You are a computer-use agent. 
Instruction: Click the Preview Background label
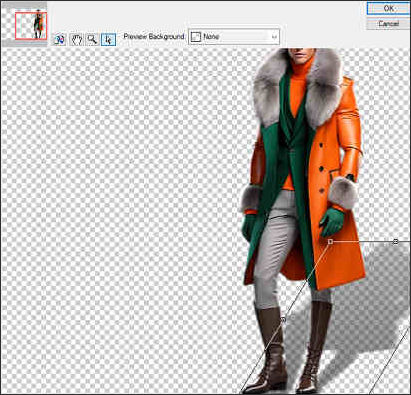click(x=154, y=36)
